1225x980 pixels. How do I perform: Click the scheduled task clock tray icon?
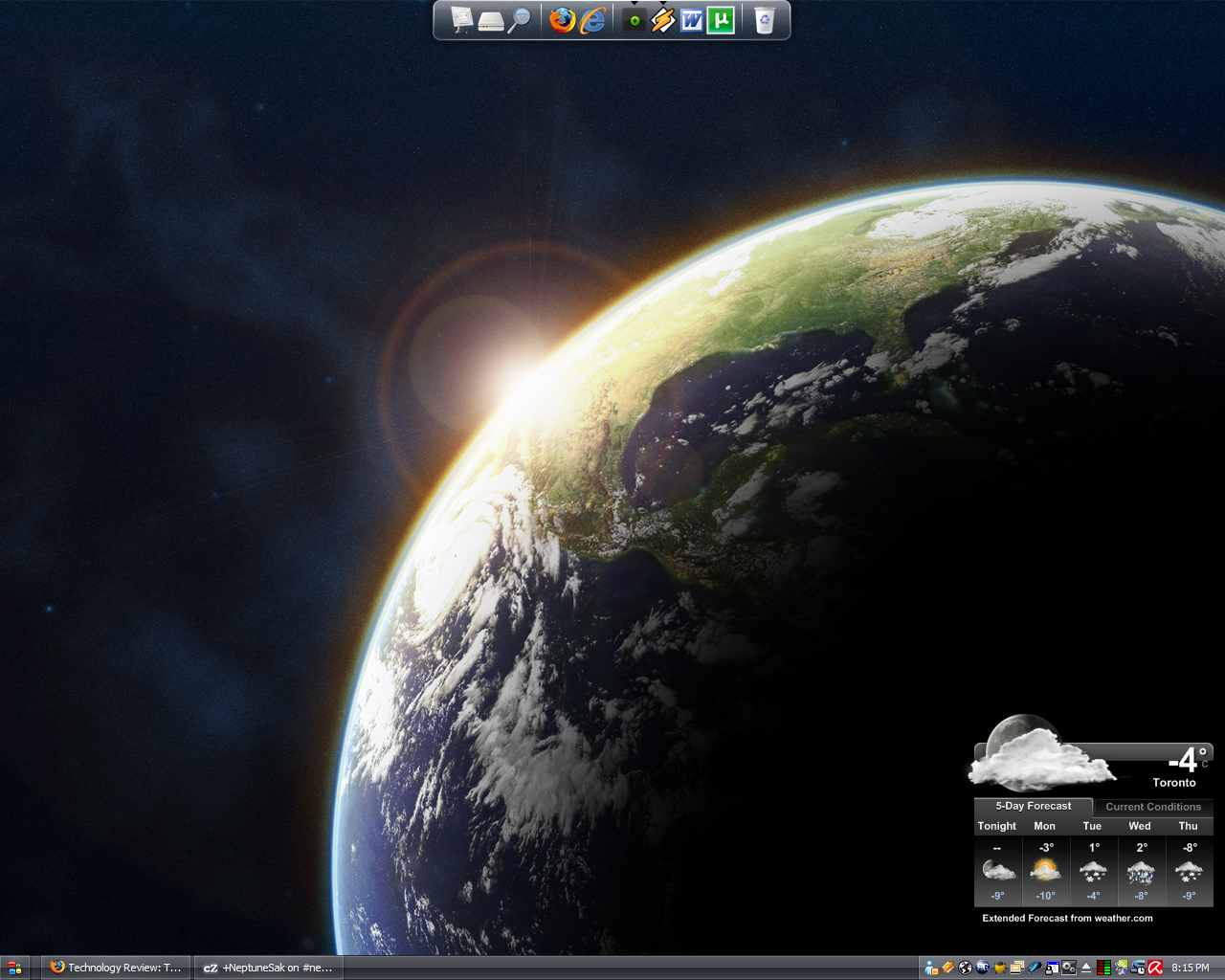tap(1138, 968)
